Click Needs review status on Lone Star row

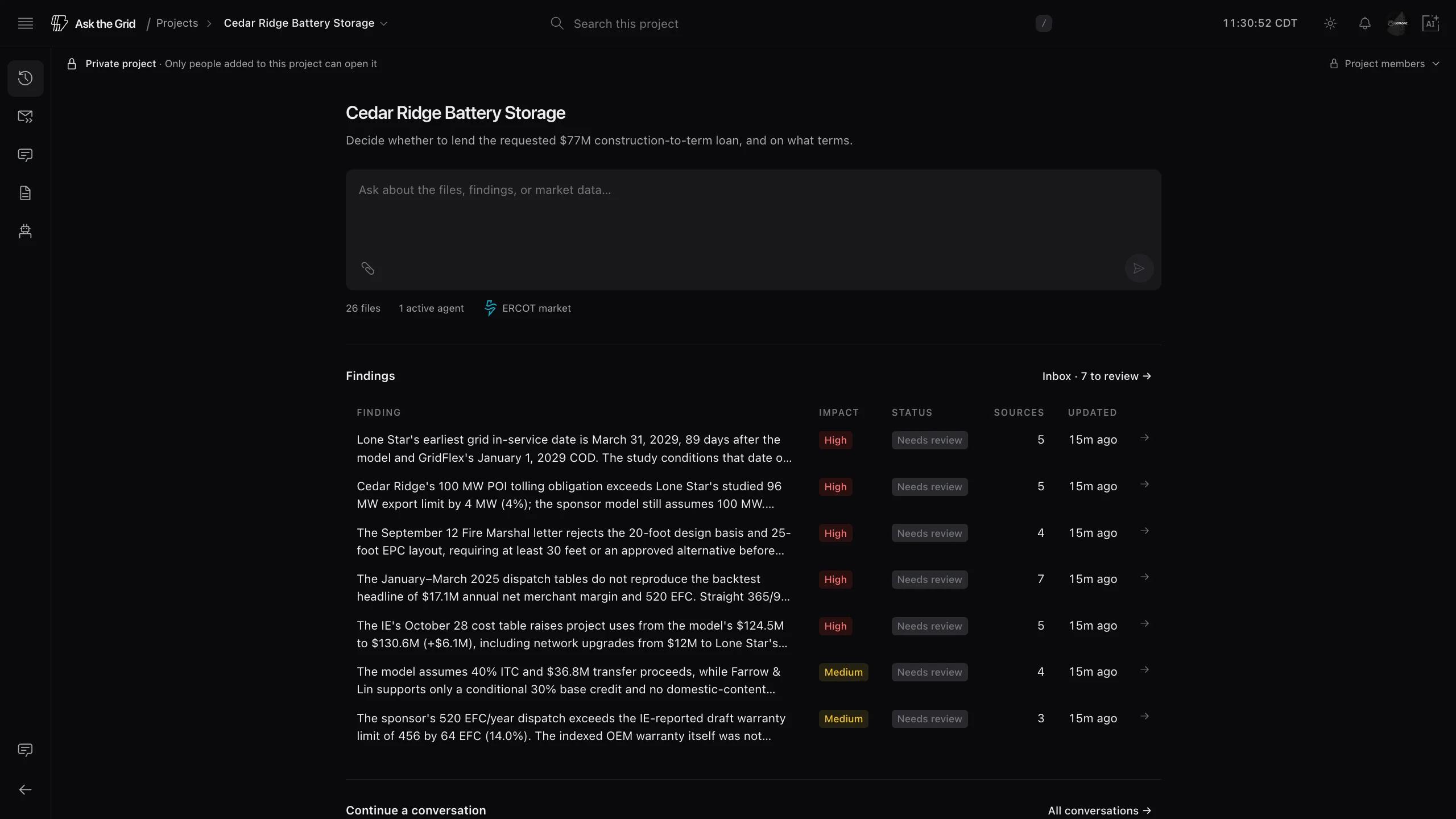[929, 440]
